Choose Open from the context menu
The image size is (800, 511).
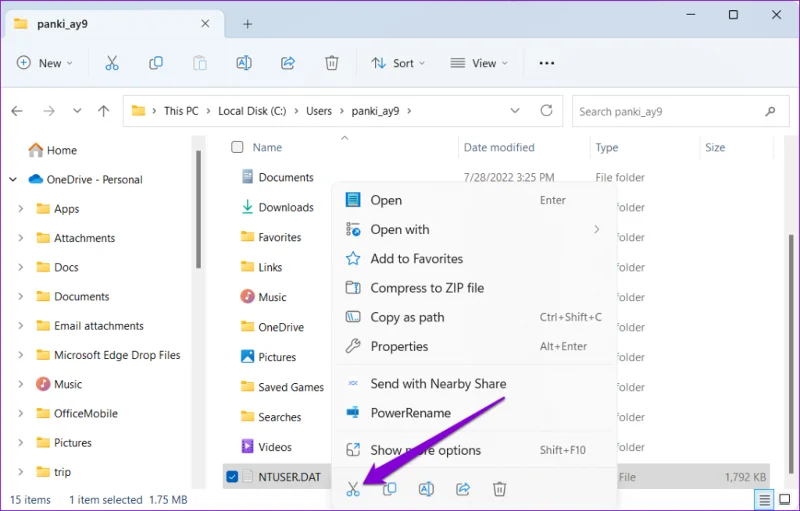coord(474,200)
